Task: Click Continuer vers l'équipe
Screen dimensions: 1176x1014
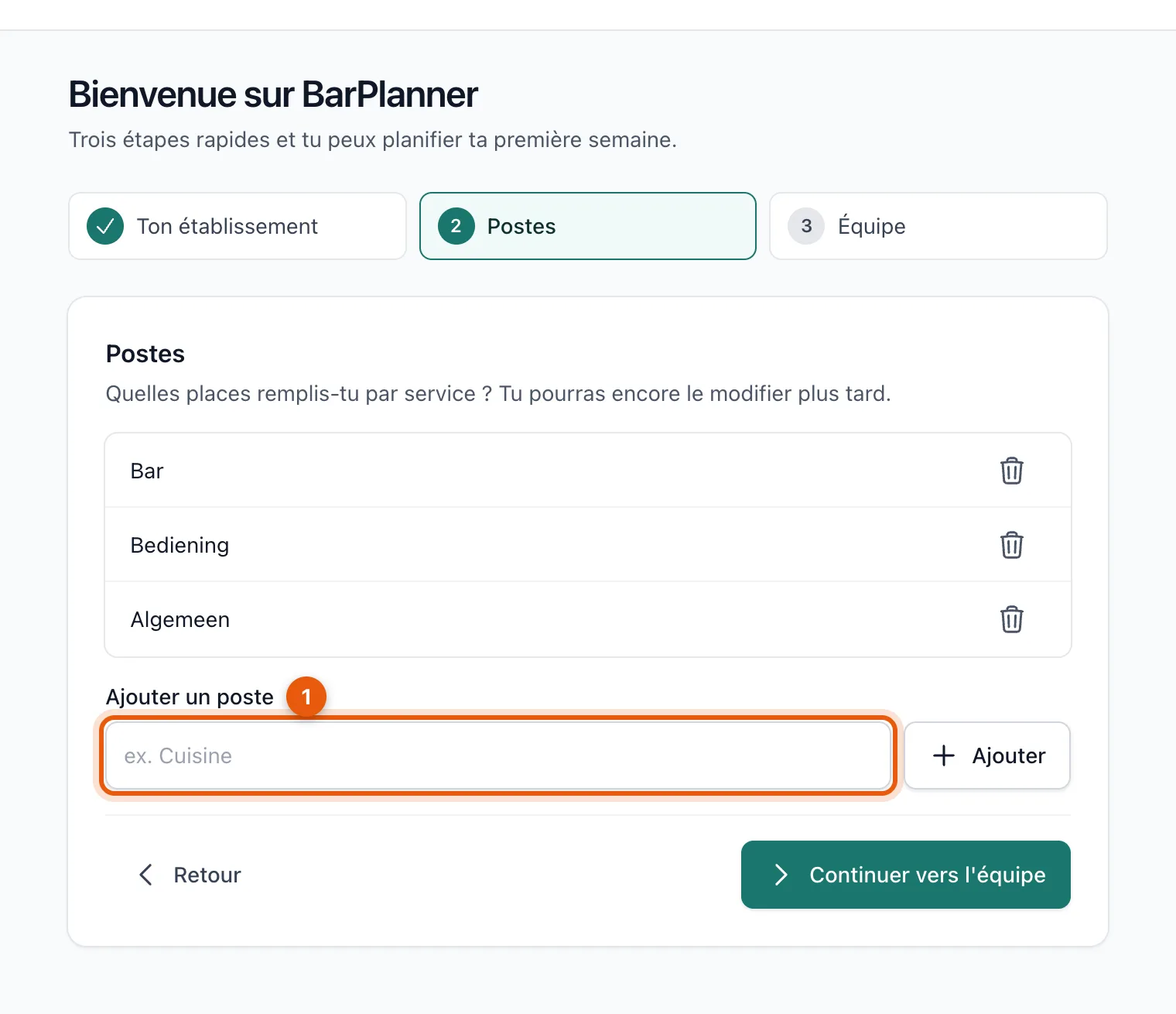Action: point(906,875)
